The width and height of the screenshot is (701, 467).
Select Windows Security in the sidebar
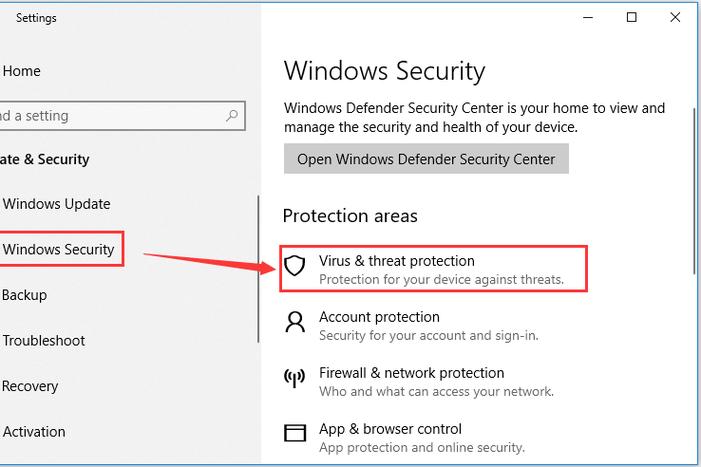click(x=59, y=249)
